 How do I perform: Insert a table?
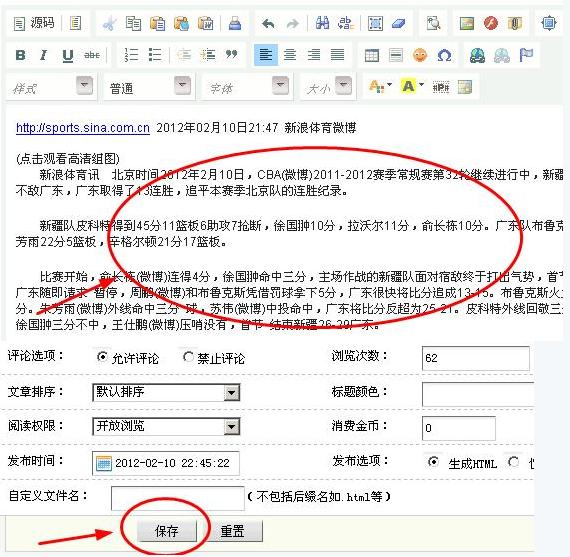point(372,56)
